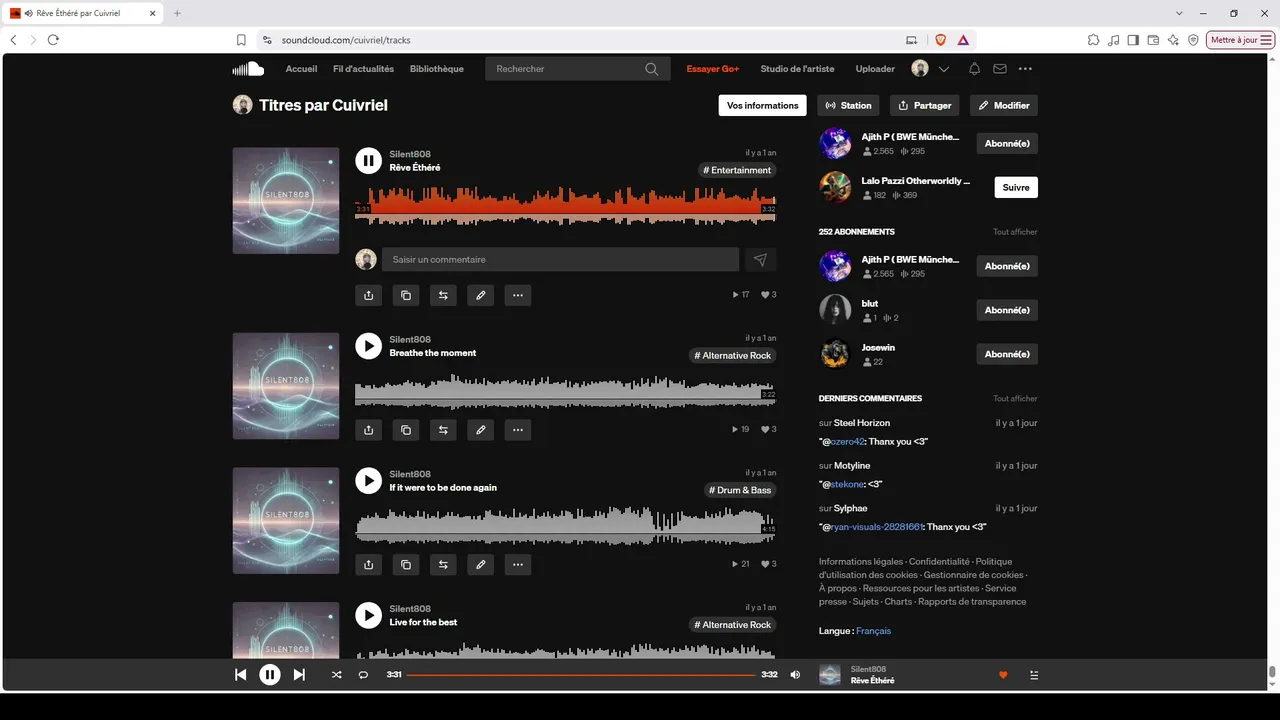1280x720 pixels.
Task: Open the Mettre à jour browser menu
Action: coord(1241,40)
